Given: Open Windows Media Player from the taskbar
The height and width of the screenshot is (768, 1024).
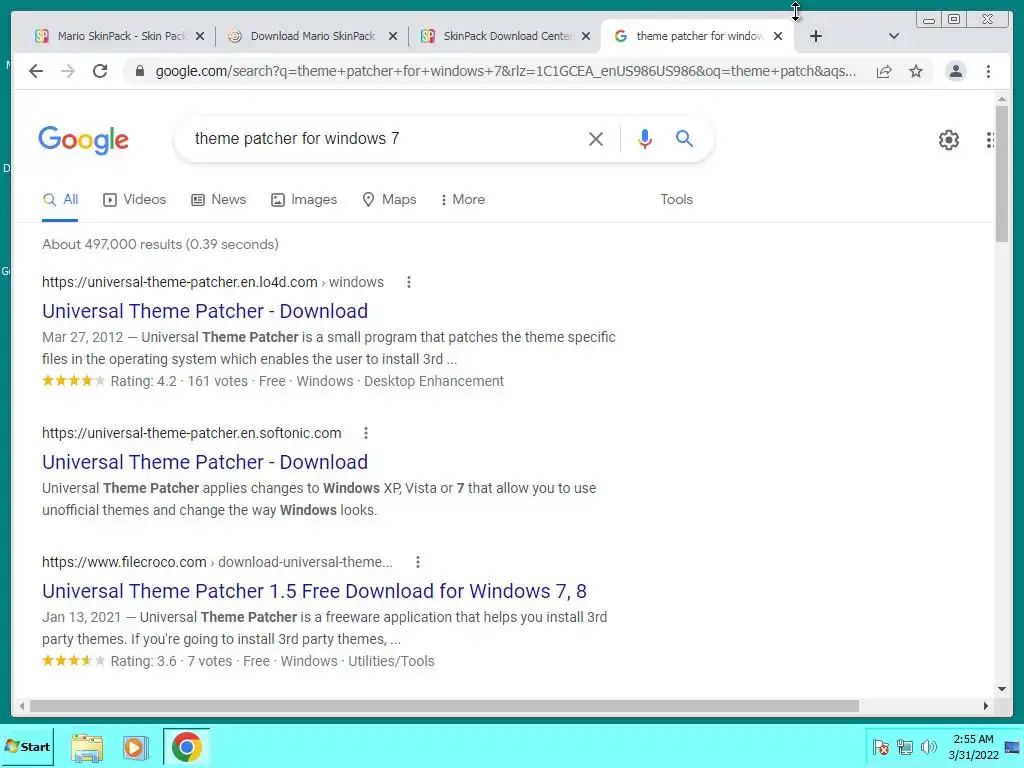Looking at the screenshot, I should [135, 747].
